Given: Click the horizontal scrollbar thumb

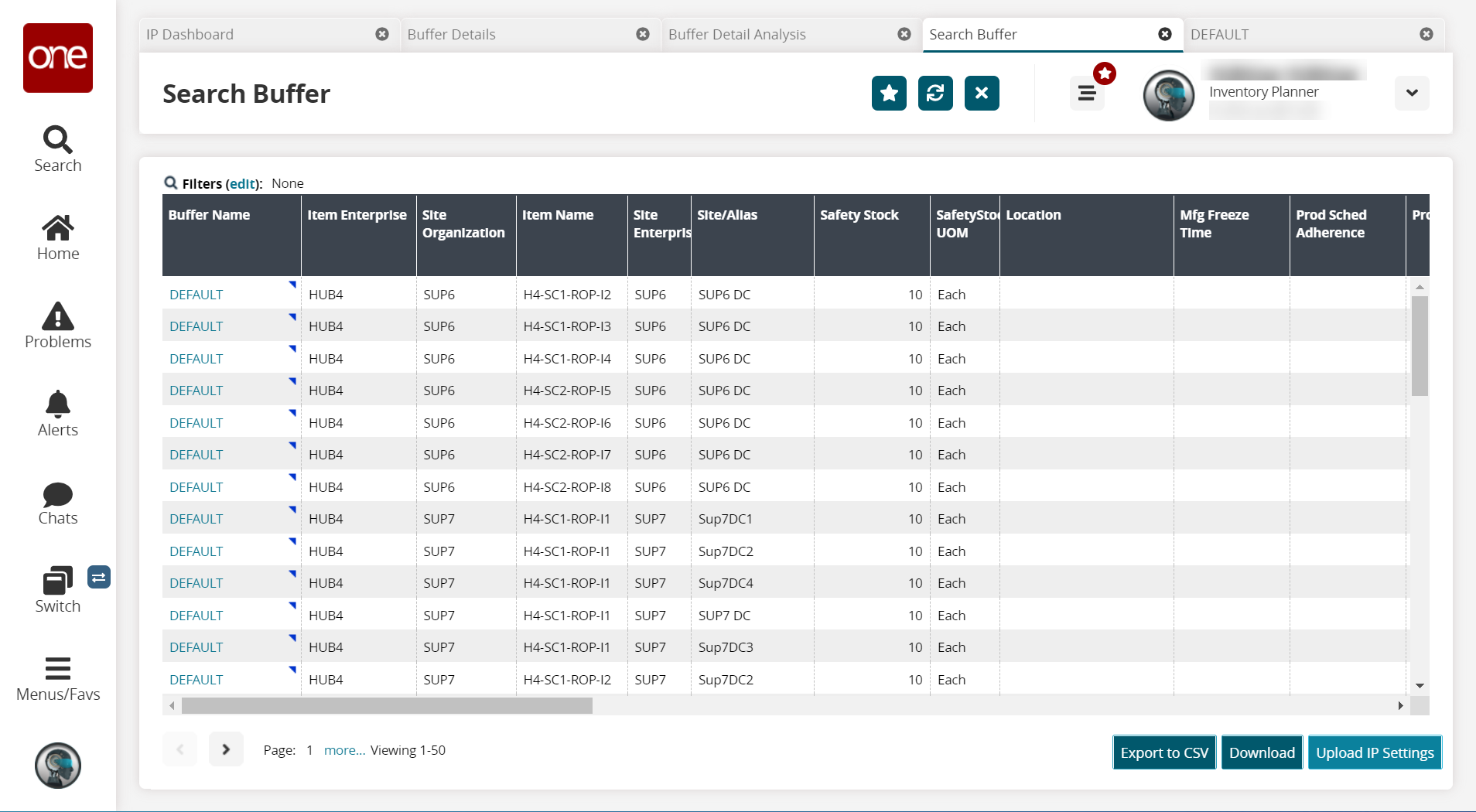Looking at the screenshot, I should pos(387,705).
